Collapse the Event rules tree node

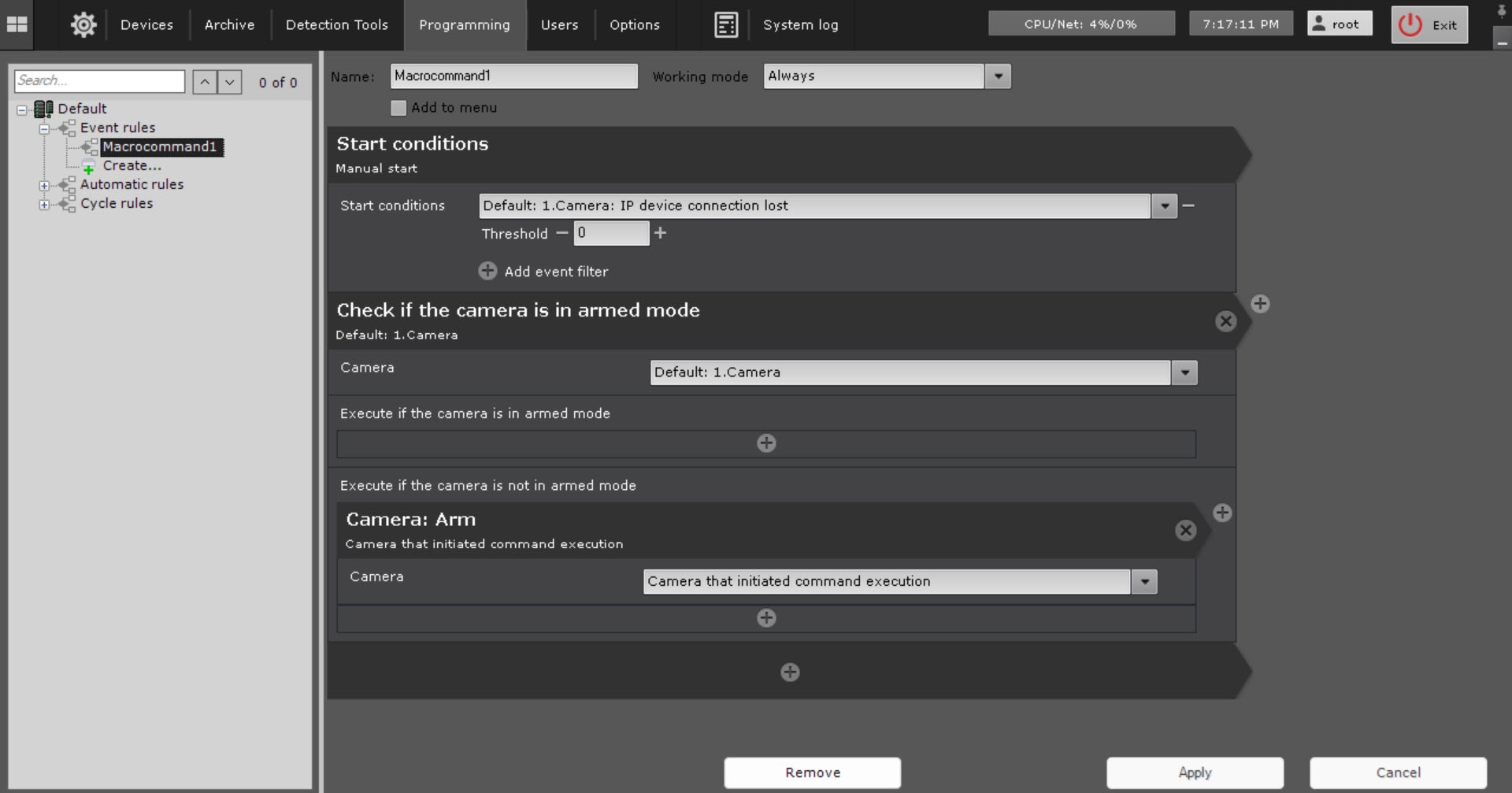click(x=44, y=128)
